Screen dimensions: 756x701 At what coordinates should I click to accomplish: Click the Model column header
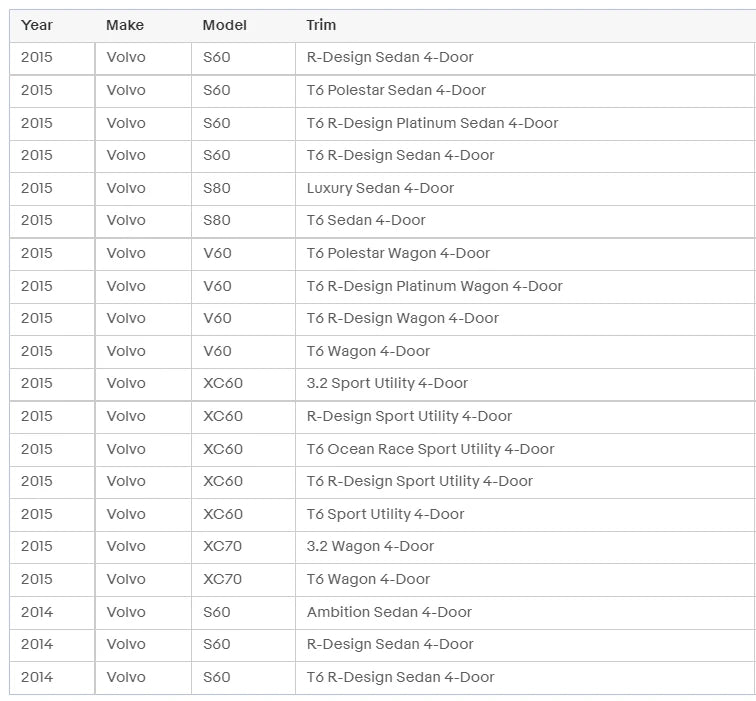224,25
